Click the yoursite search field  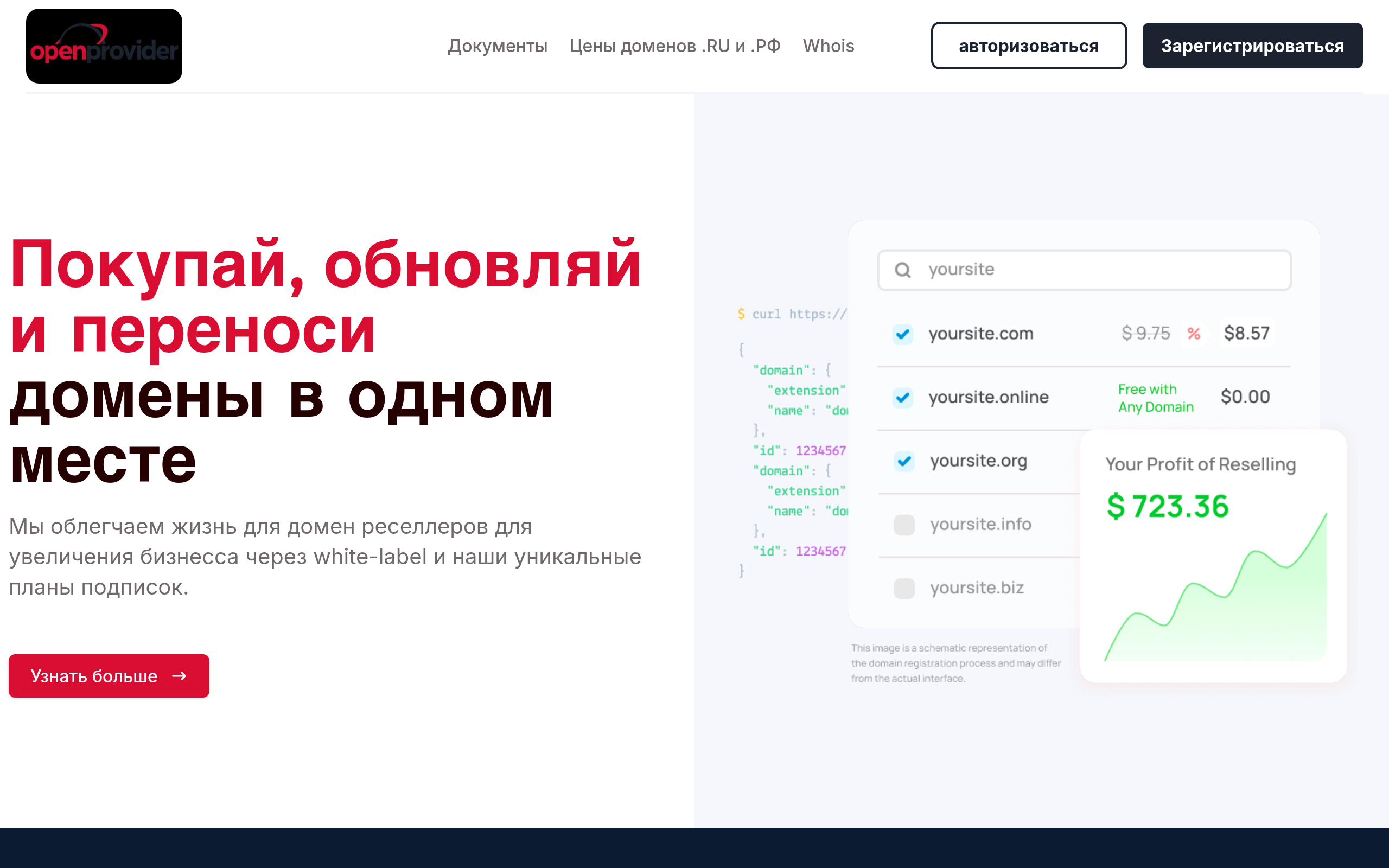coord(1084,270)
